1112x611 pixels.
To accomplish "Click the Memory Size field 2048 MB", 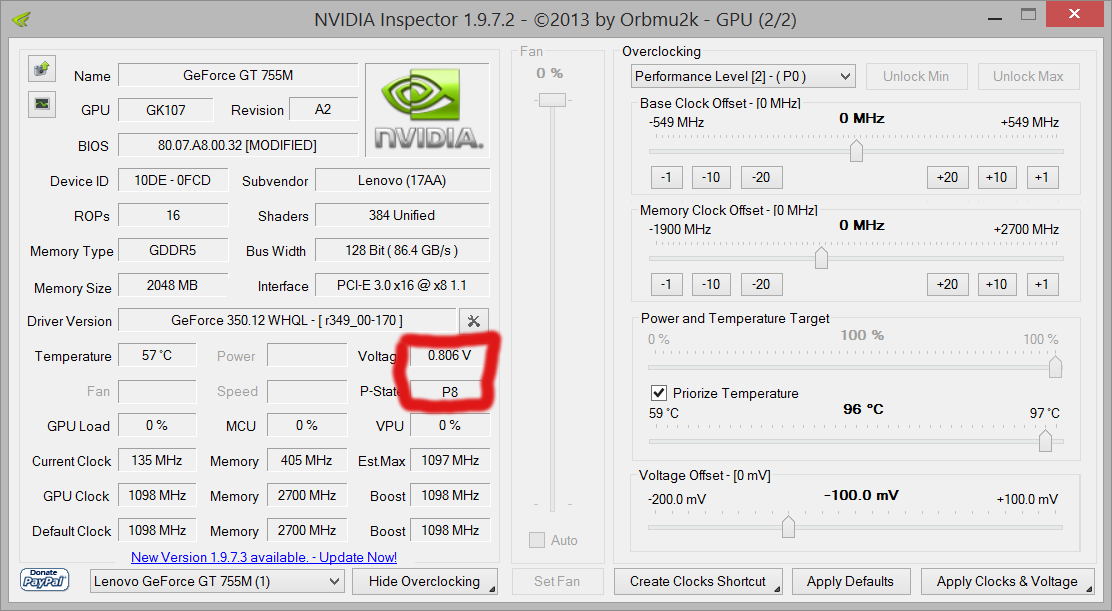I will pos(173,286).
